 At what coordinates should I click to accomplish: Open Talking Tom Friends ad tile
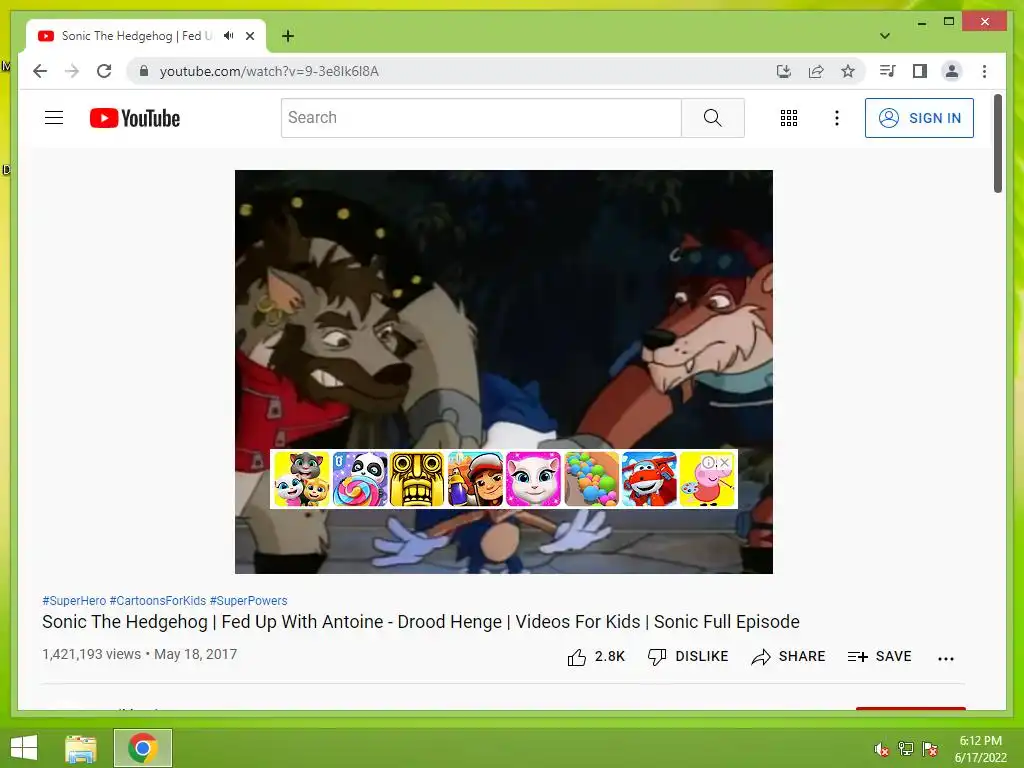302,479
